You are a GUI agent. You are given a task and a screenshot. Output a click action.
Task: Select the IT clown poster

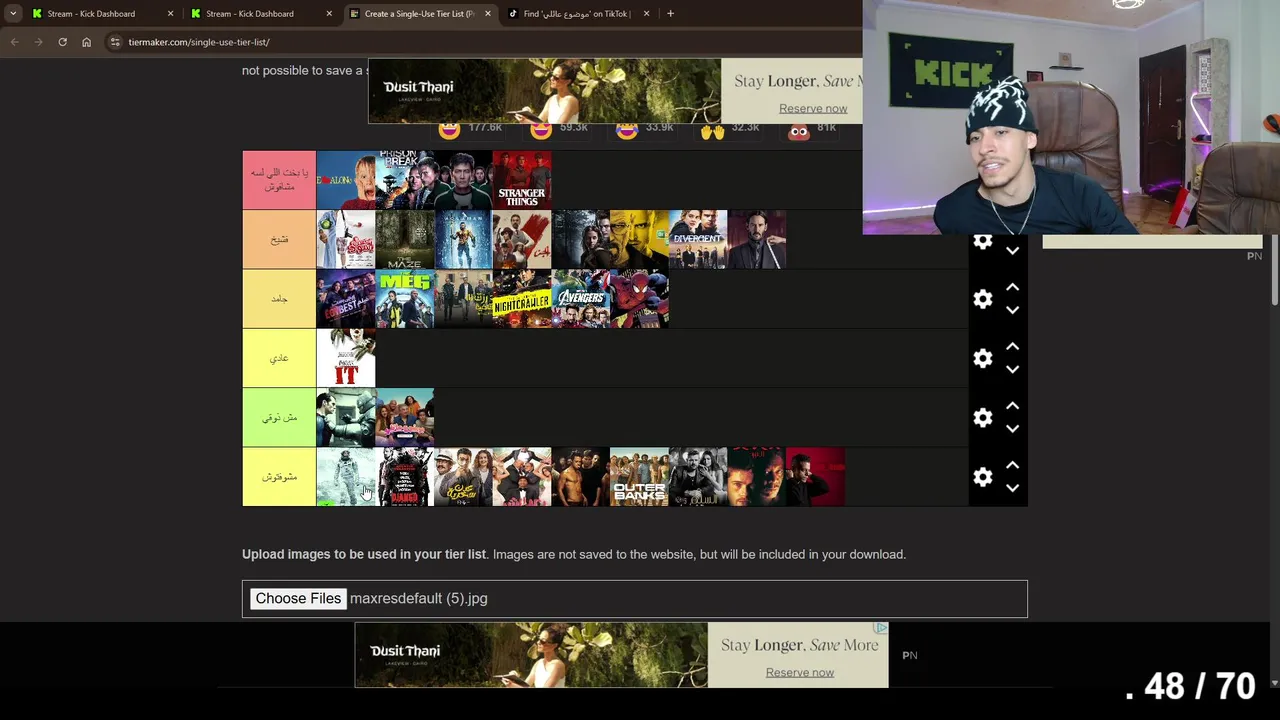(x=346, y=358)
